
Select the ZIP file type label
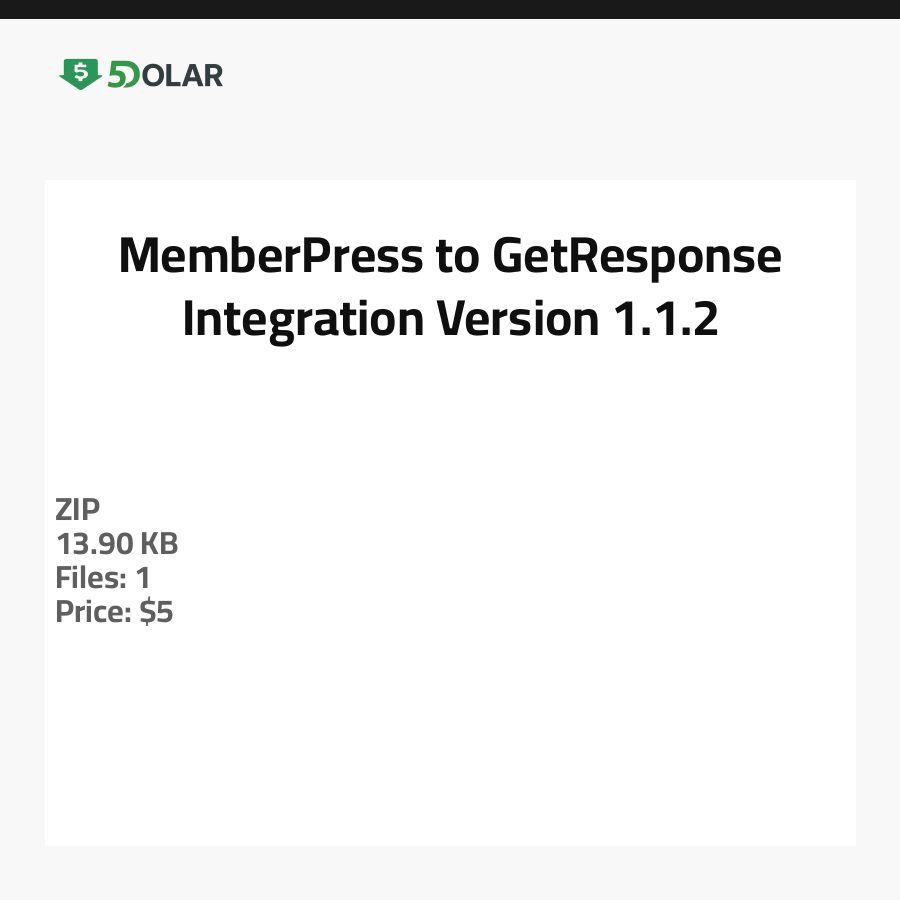pyautogui.click(x=78, y=510)
